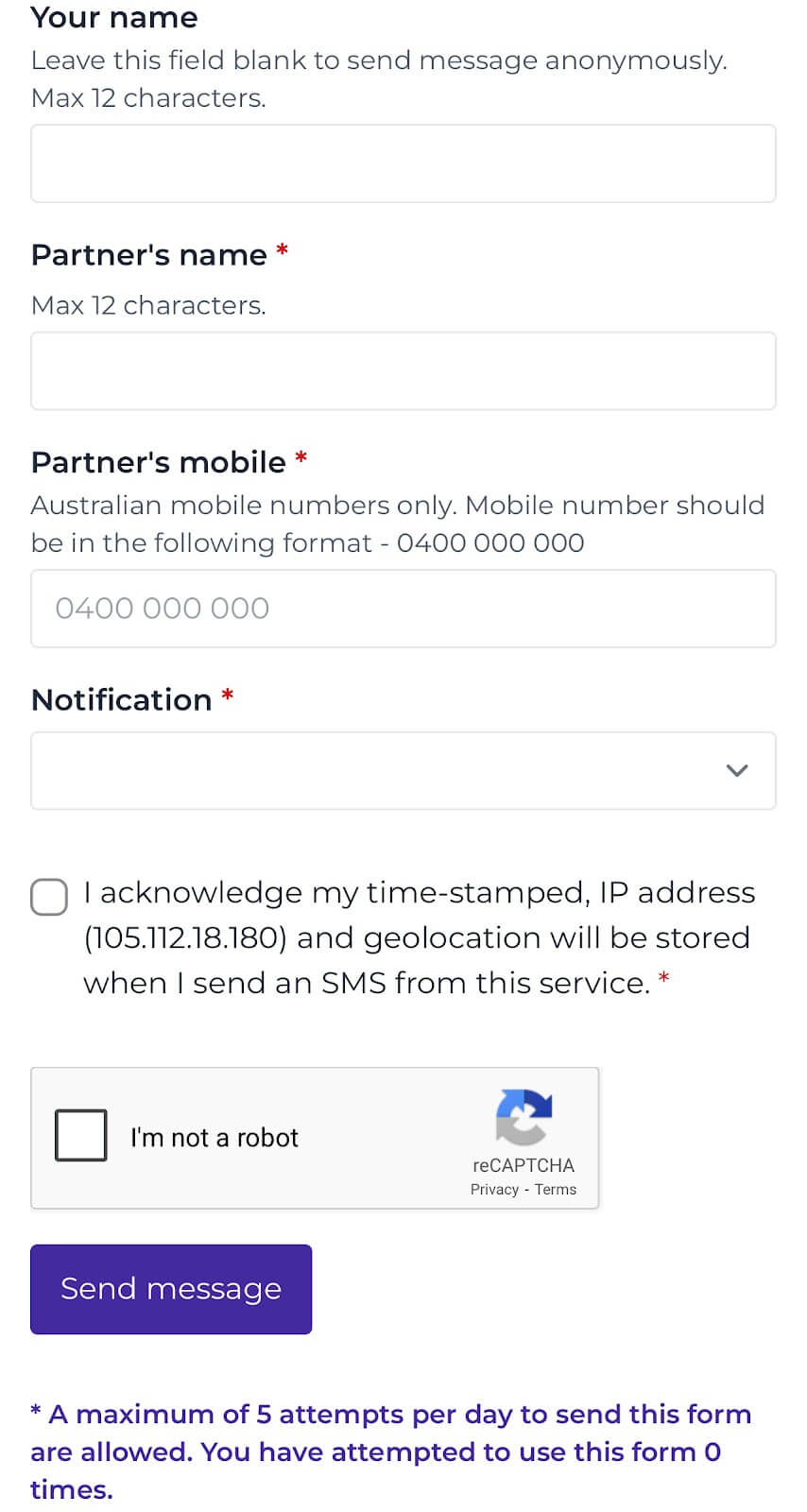Open the reCAPTCHA Terms link
The width and height of the screenshot is (807, 1512).
(556, 1189)
